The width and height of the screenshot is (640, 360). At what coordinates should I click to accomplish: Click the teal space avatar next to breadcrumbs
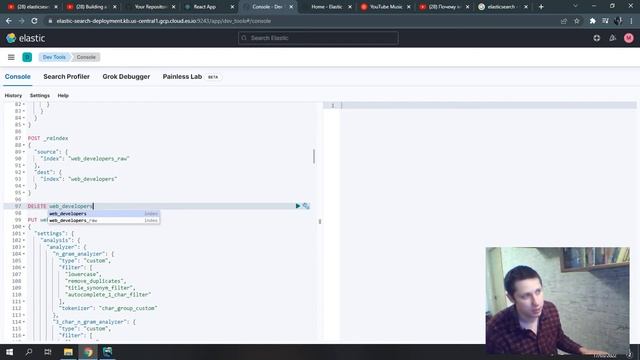(x=27, y=57)
